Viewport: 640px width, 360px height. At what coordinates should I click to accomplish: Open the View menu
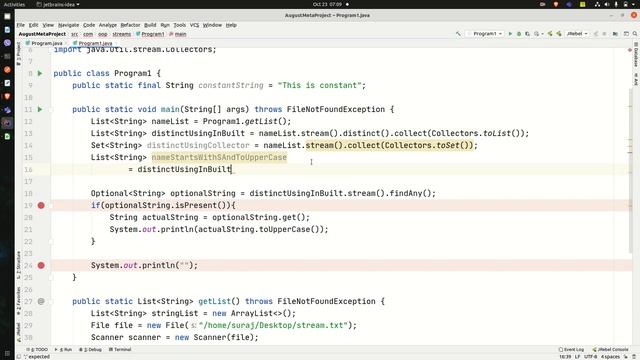(x=48, y=25)
